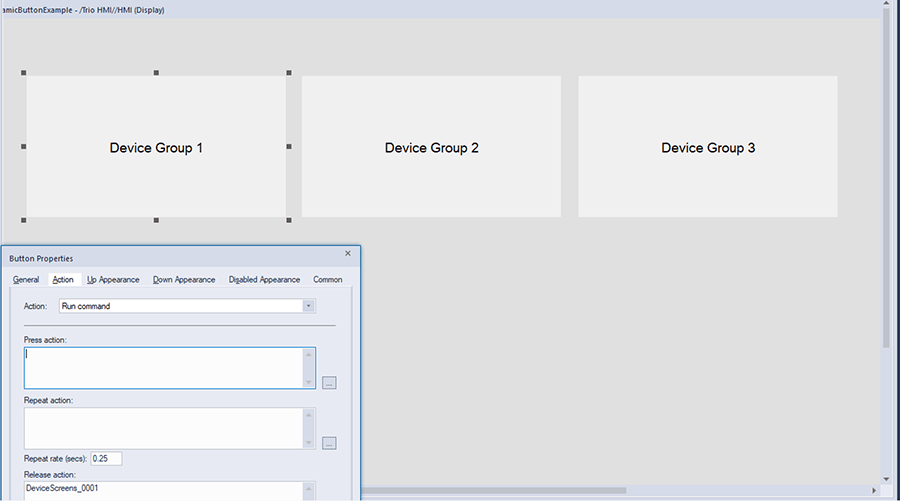
Task: Click inside the Press action text box
Action: (x=164, y=368)
